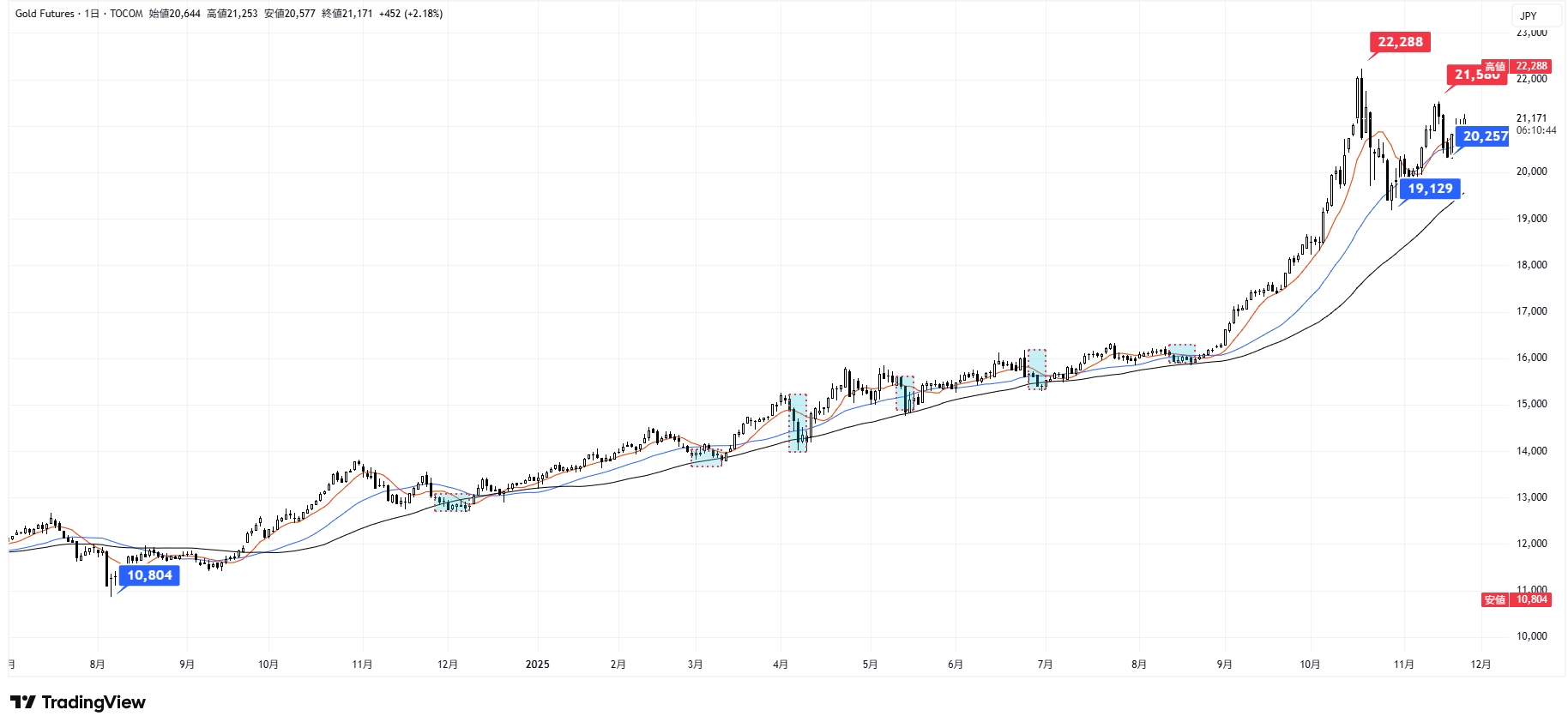Click the teal highlighted box in March
The image size is (1568, 722).
tap(706, 455)
